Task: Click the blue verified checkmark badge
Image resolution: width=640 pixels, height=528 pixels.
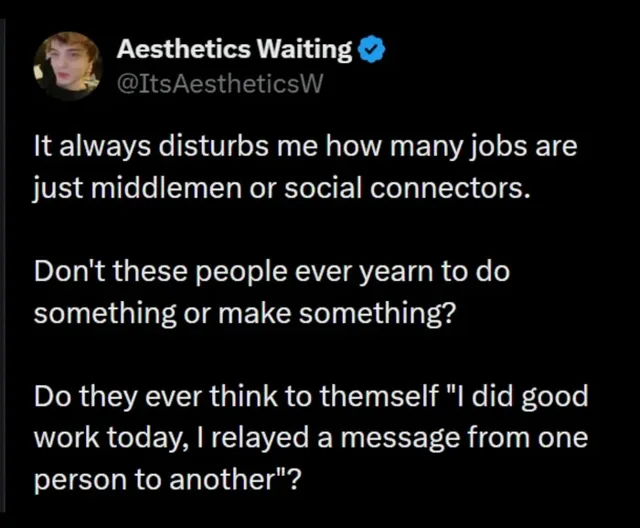Action: [x=371, y=49]
